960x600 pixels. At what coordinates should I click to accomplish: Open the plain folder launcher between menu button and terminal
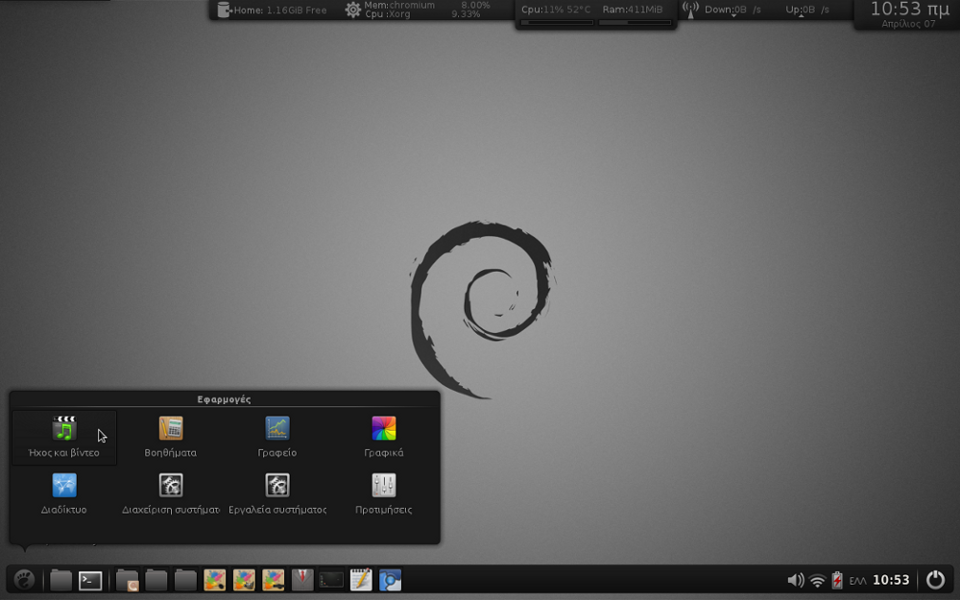(61, 580)
